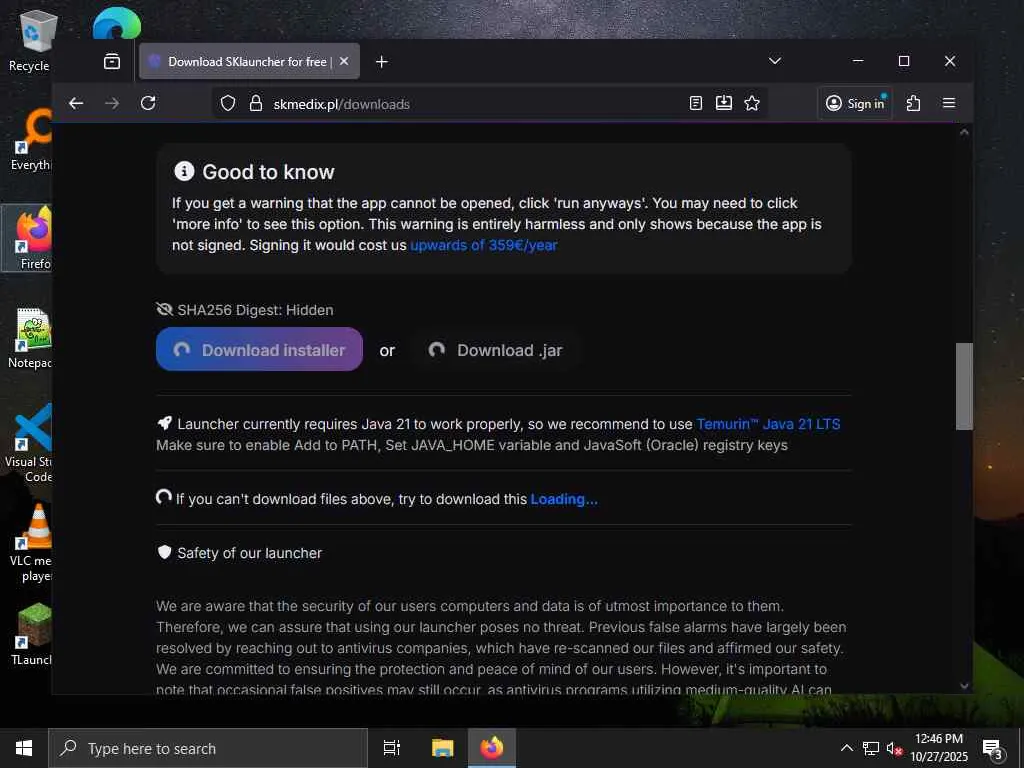1024x768 pixels.
Task: Open Firefox View icon left of tabs
Action: [x=112, y=61]
